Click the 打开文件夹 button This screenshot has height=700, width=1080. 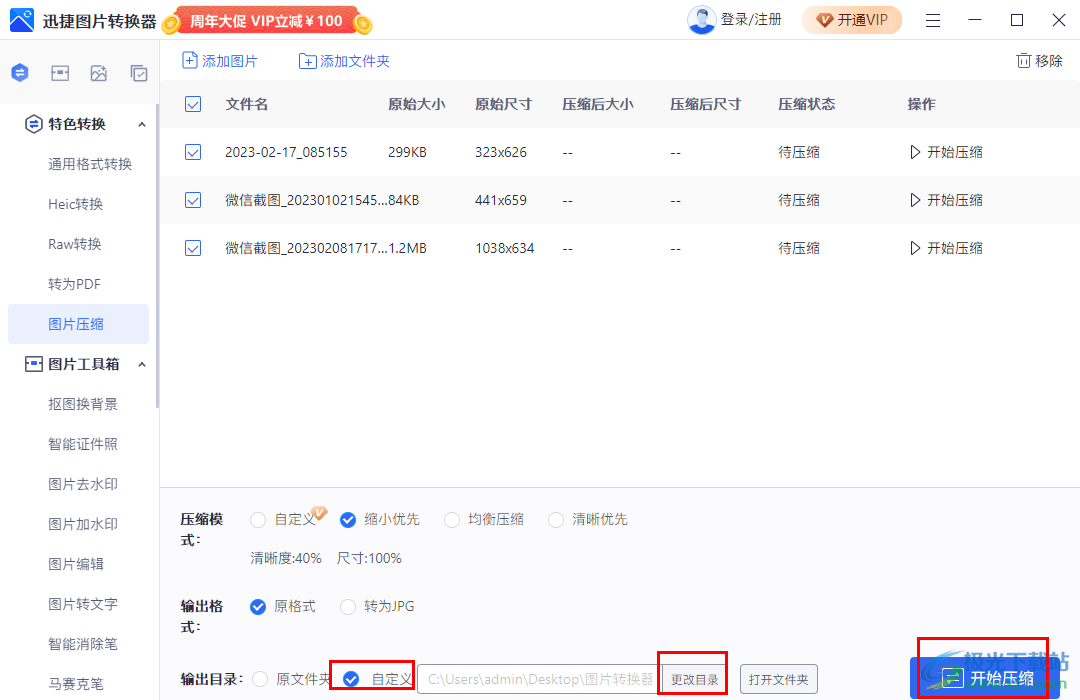pyautogui.click(x=778, y=679)
